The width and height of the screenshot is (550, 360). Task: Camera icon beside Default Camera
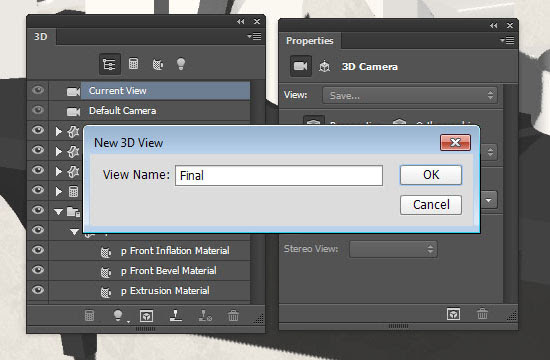coord(73,112)
